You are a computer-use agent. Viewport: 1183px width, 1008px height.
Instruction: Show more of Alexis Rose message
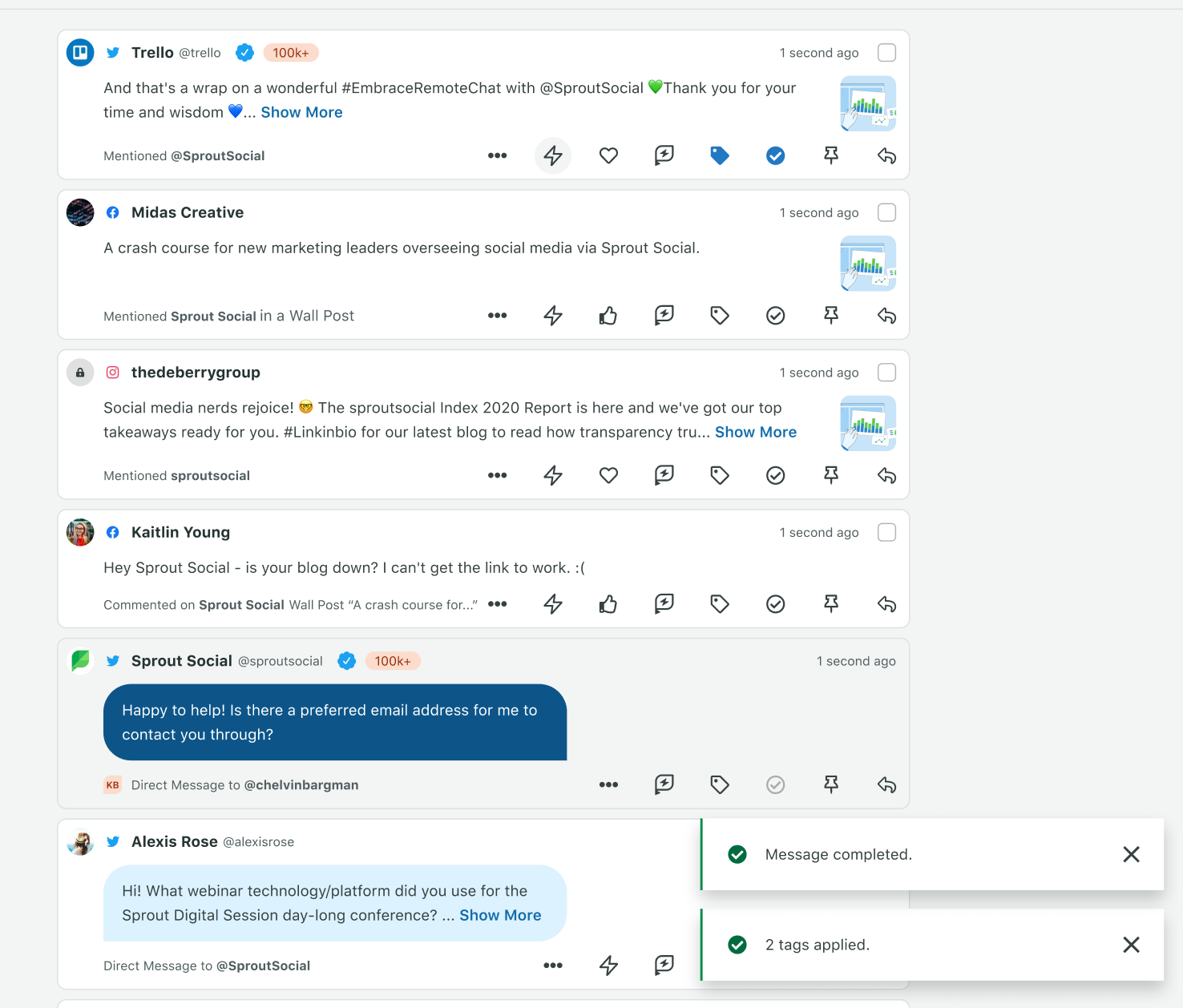coord(500,915)
